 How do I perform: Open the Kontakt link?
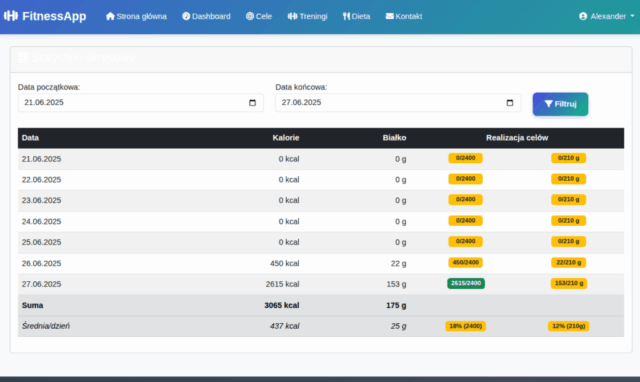[404, 16]
